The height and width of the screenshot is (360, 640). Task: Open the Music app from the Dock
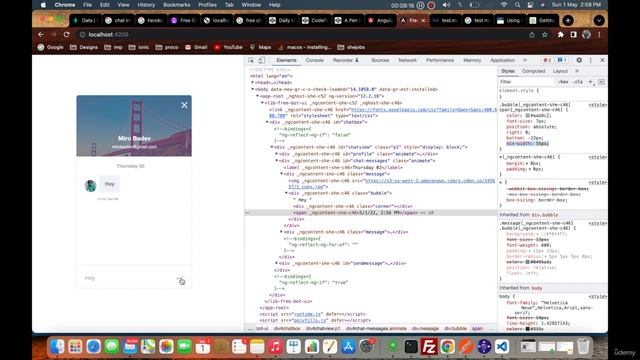[x=275, y=347]
